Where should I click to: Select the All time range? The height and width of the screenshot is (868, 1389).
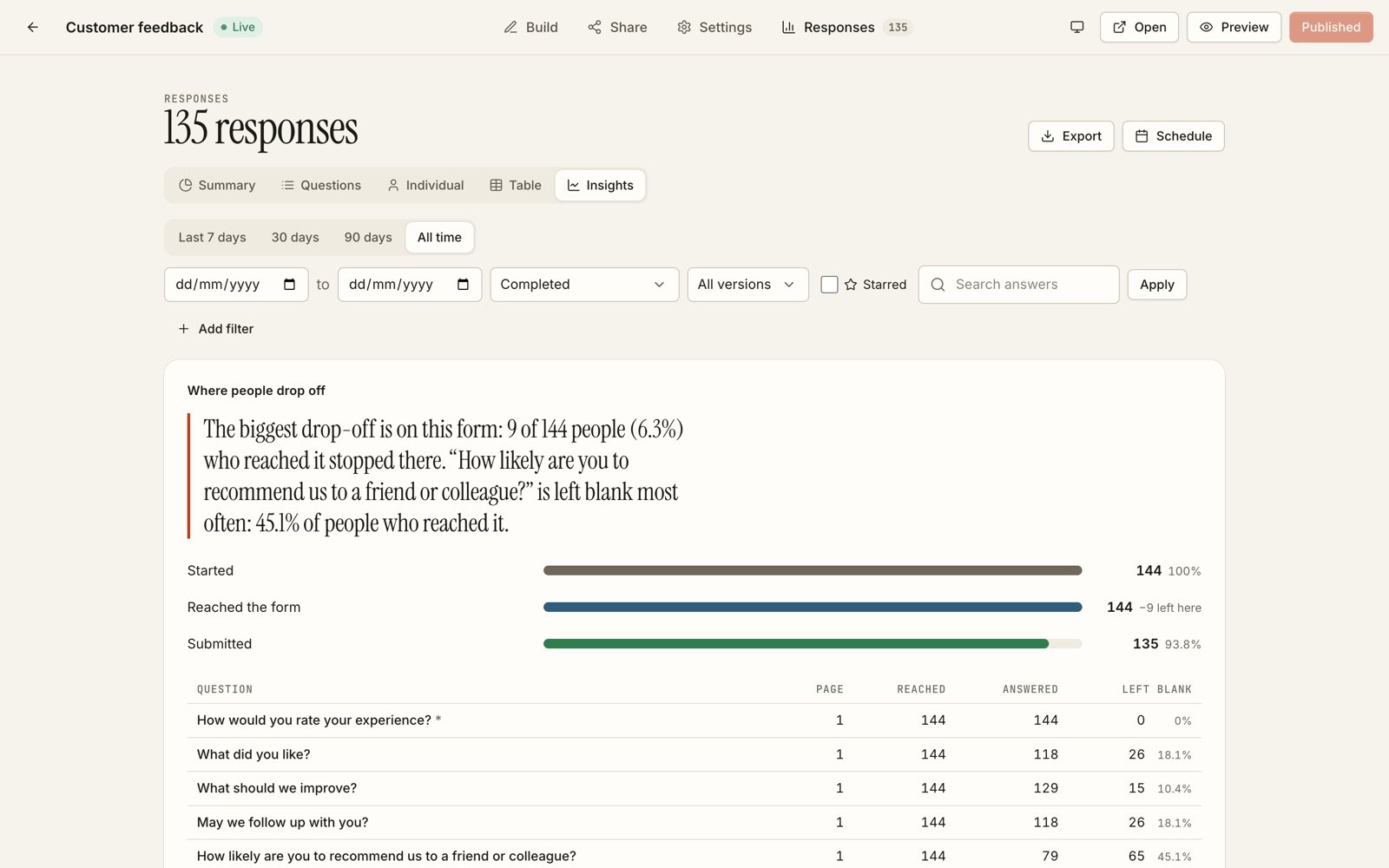click(x=439, y=238)
